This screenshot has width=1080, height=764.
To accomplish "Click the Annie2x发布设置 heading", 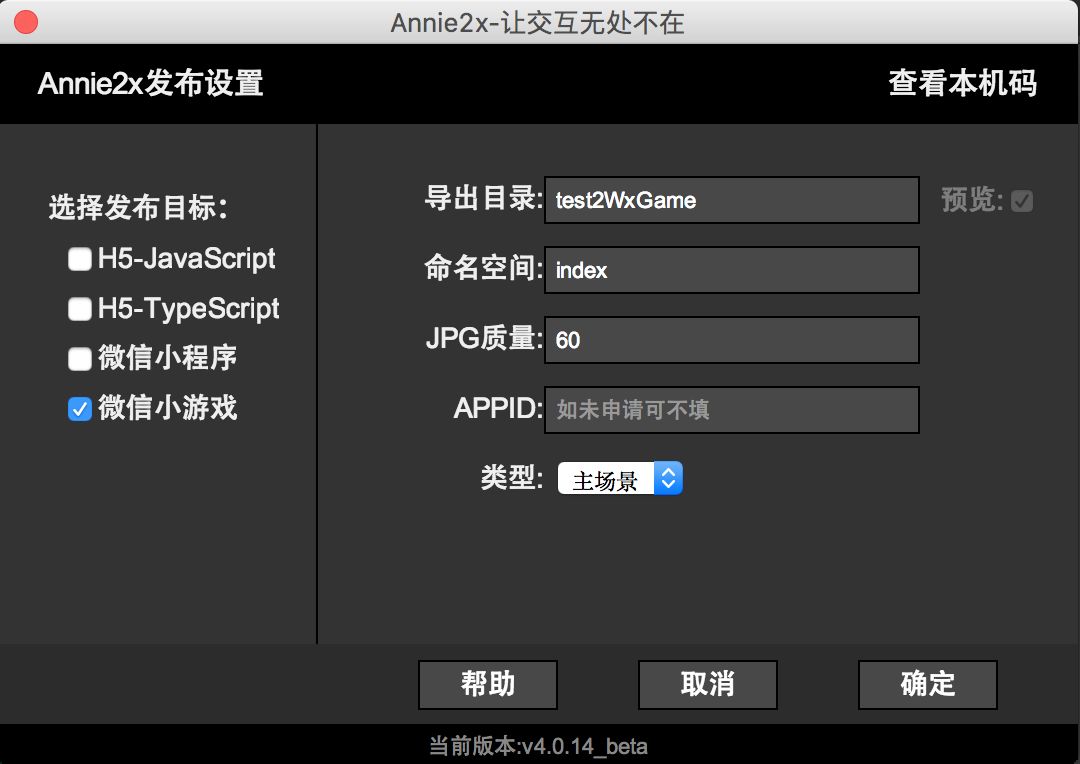I will point(150,83).
